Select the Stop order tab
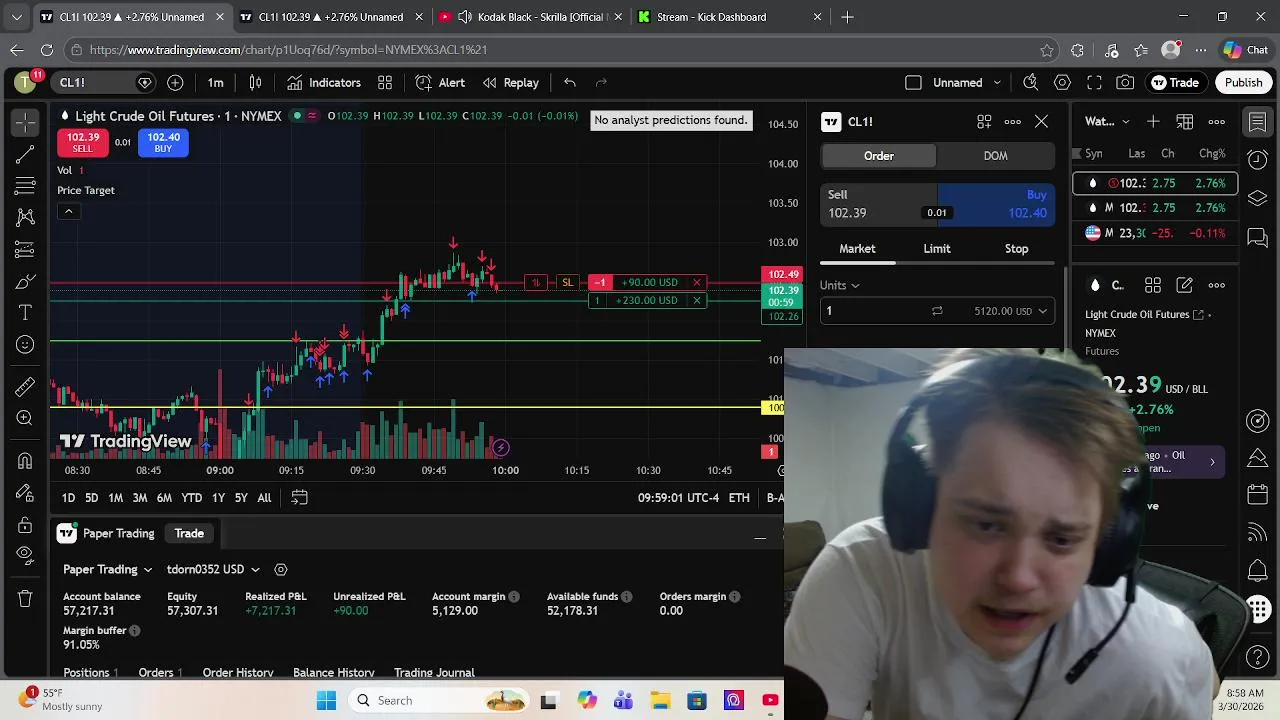 [x=1016, y=249]
